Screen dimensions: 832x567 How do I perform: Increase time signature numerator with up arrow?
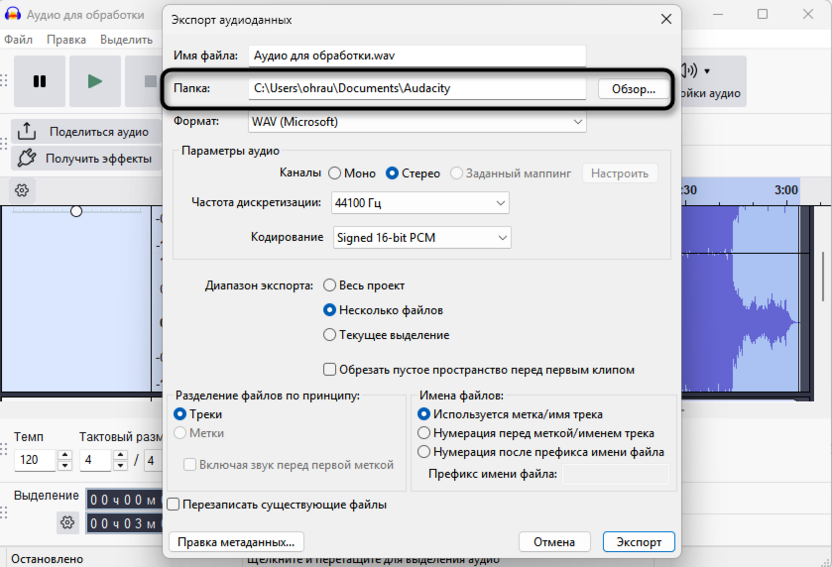point(120,455)
